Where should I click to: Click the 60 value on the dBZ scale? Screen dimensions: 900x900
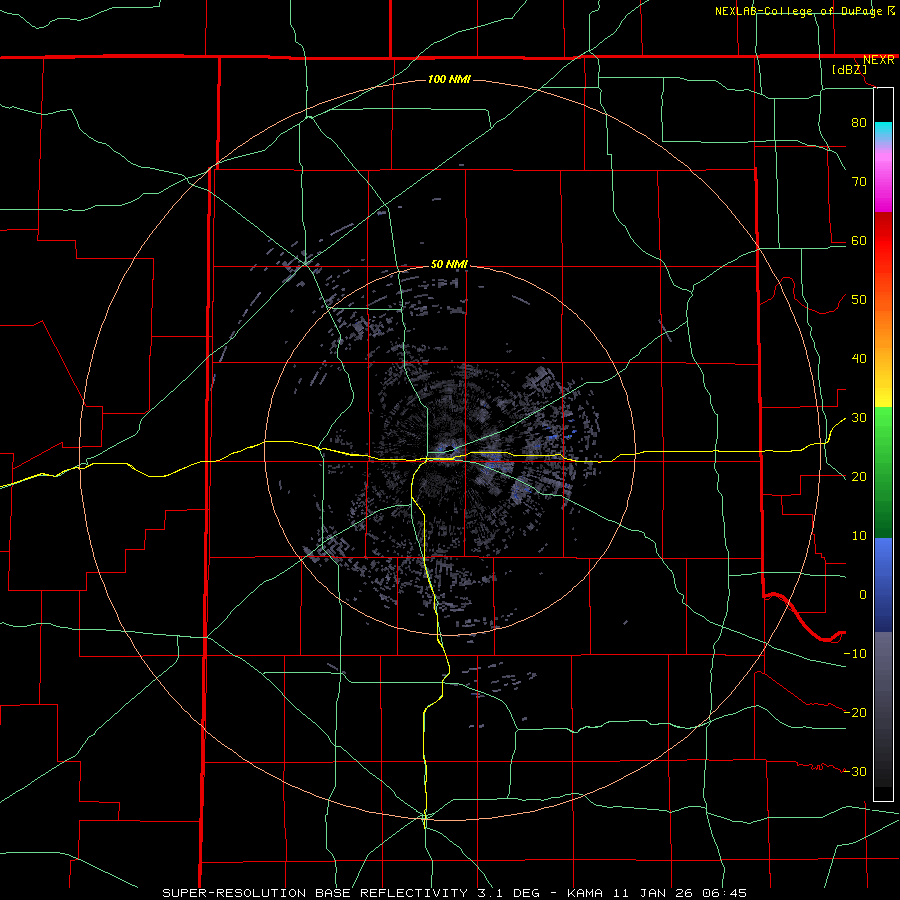coord(859,240)
